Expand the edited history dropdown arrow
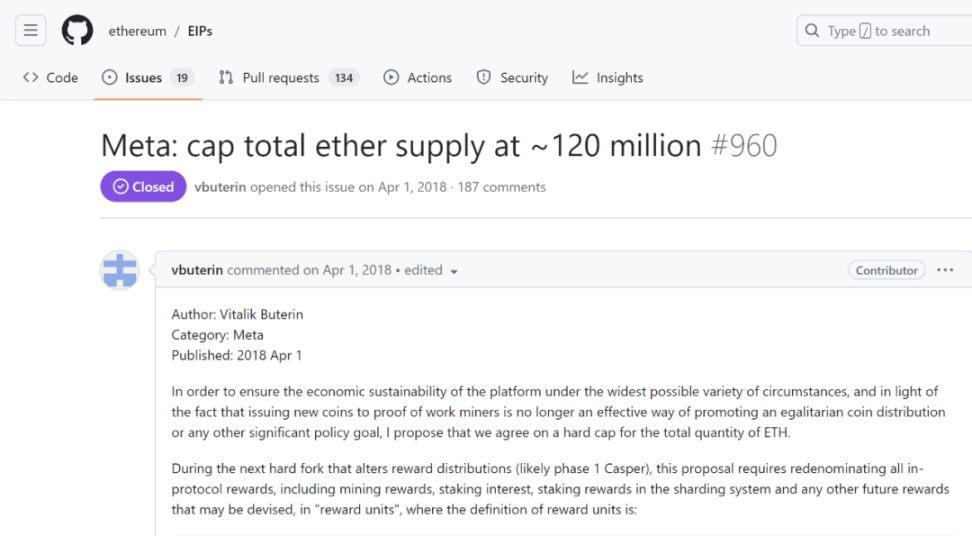Screen dimensions: 972x536 click(x=454, y=271)
